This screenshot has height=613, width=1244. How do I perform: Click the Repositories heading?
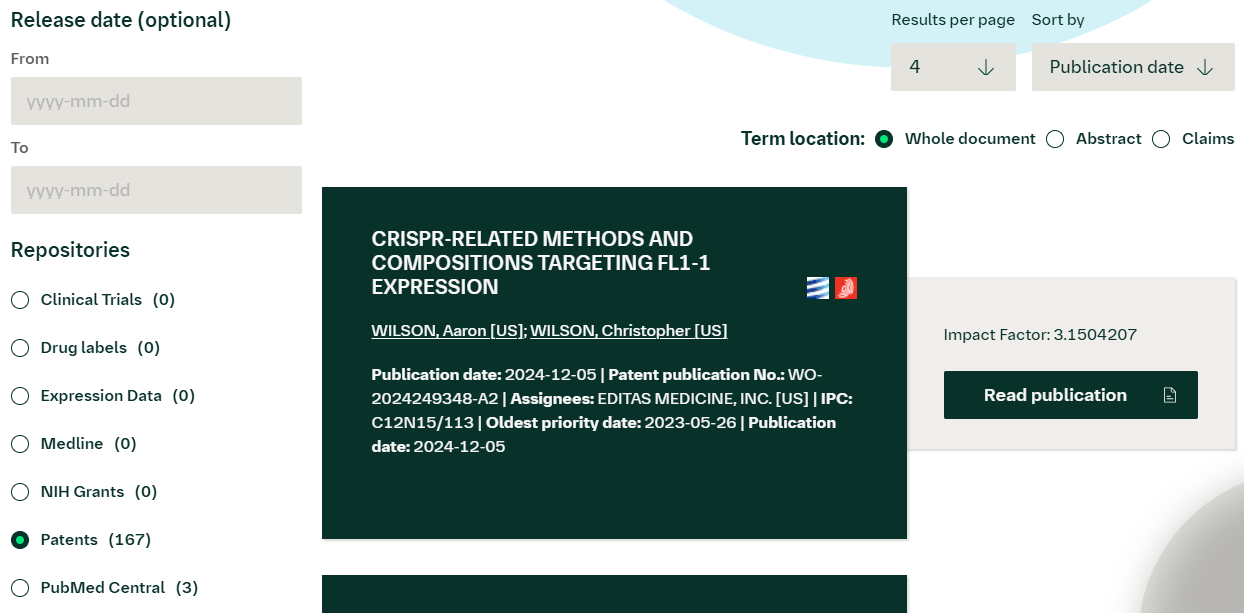70,250
